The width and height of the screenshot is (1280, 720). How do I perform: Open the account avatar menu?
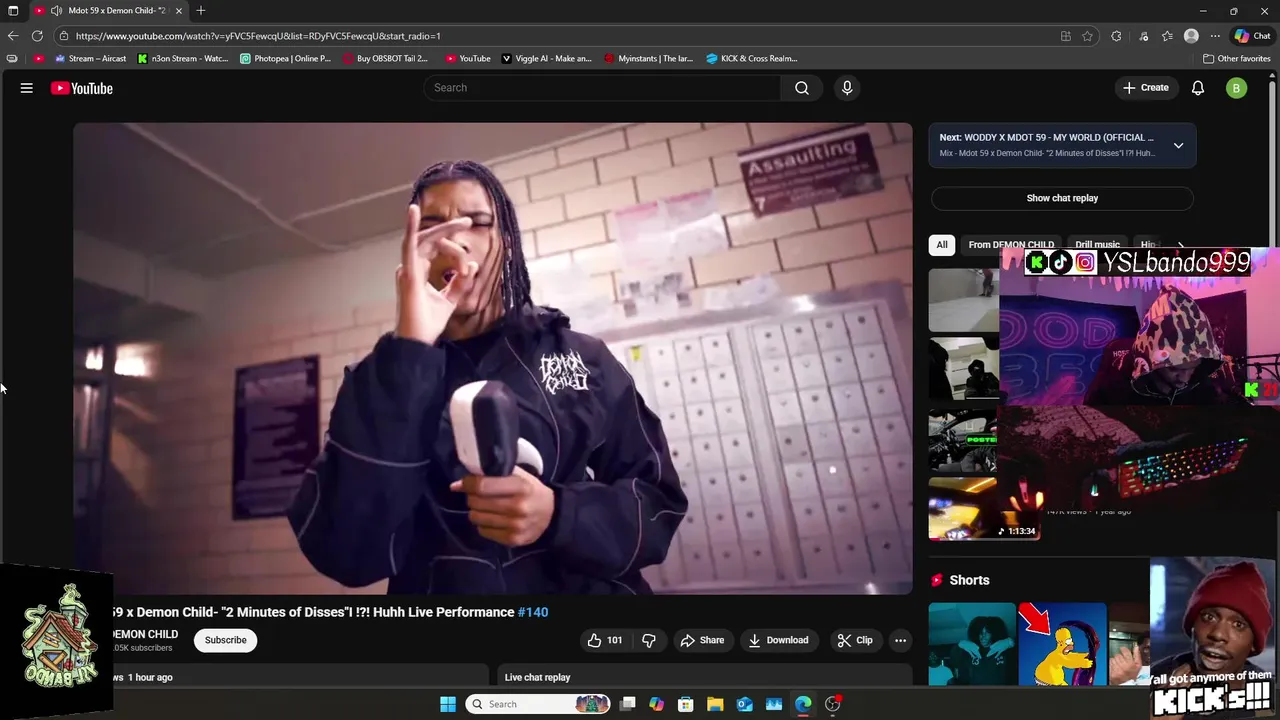click(x=1237, y=88)
